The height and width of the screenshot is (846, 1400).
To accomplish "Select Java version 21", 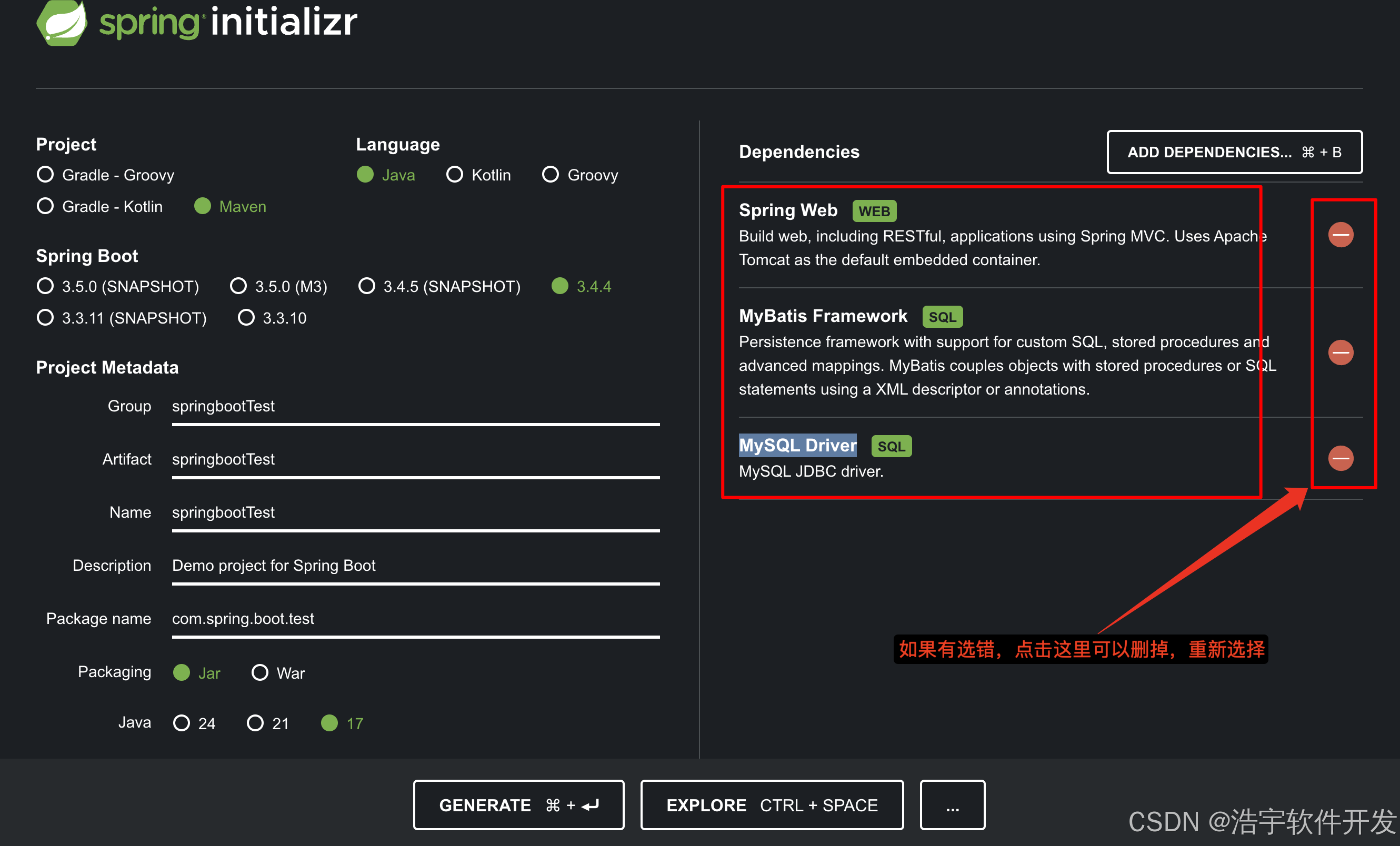I will (255, 723).
